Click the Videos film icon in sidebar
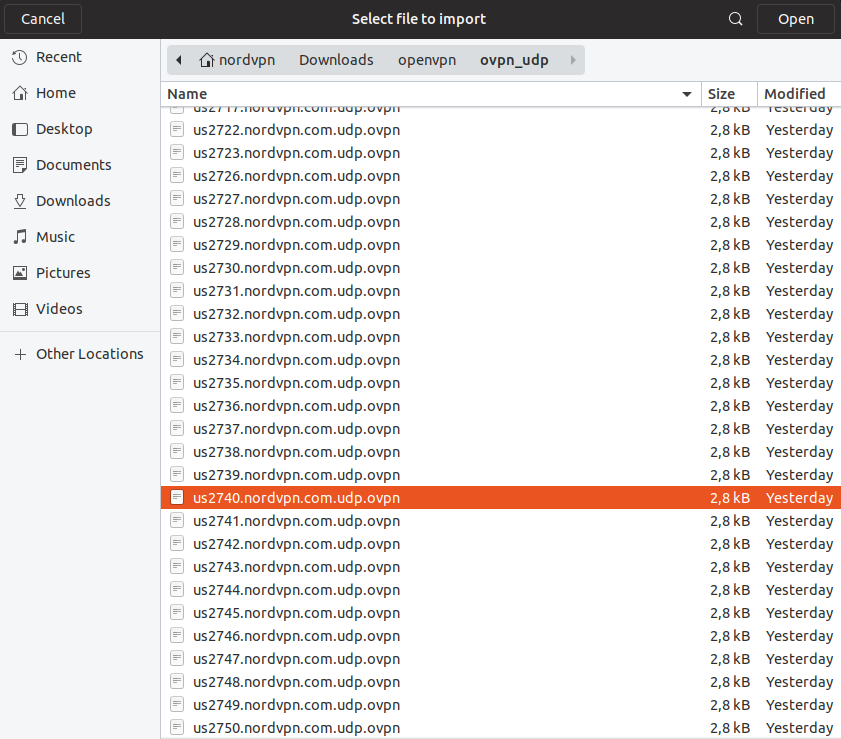 [x=19, y=310]
